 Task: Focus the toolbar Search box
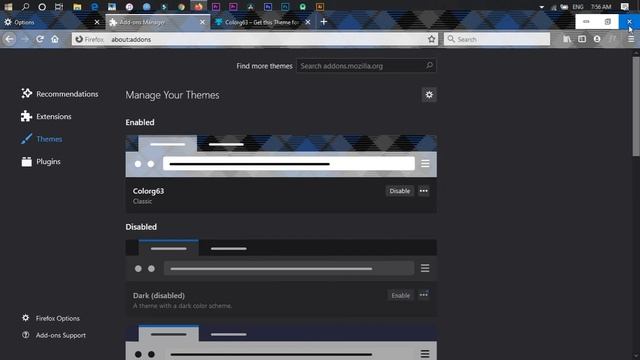497,39
